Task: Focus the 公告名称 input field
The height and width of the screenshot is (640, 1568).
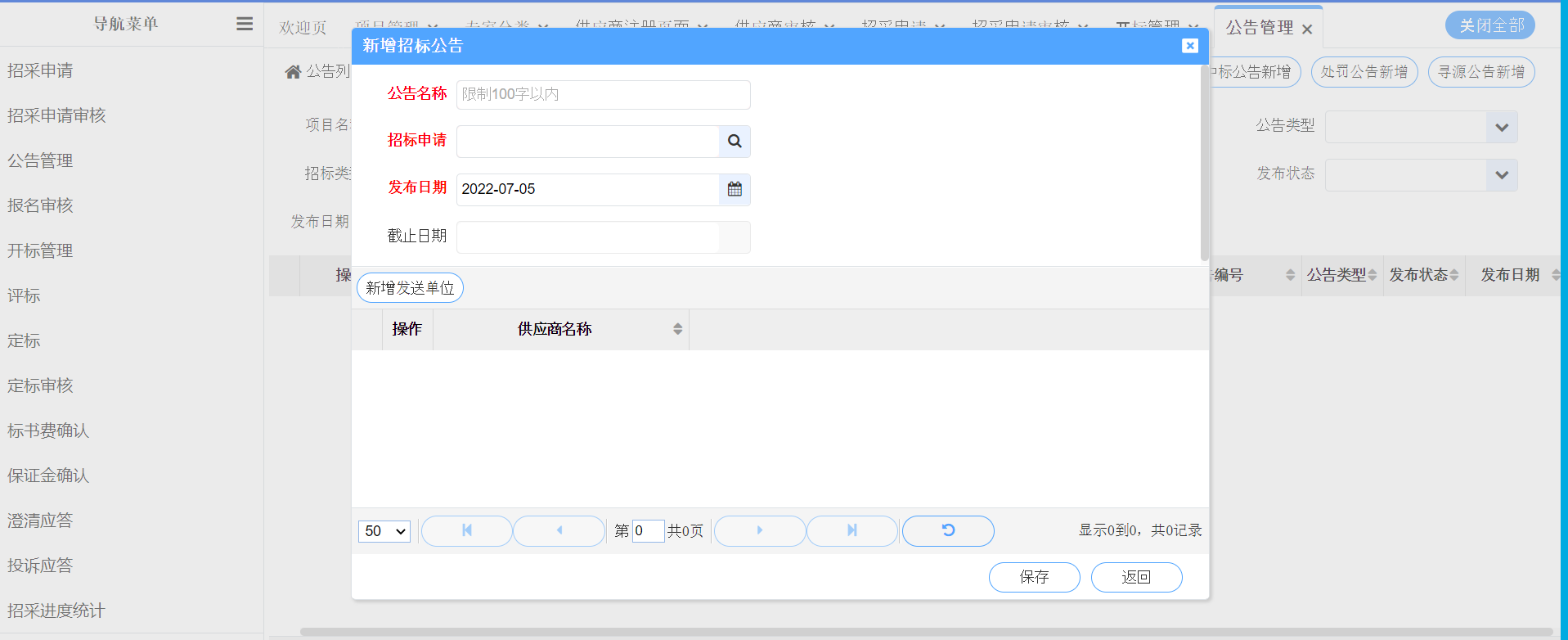Action: [x=603, y=95]
